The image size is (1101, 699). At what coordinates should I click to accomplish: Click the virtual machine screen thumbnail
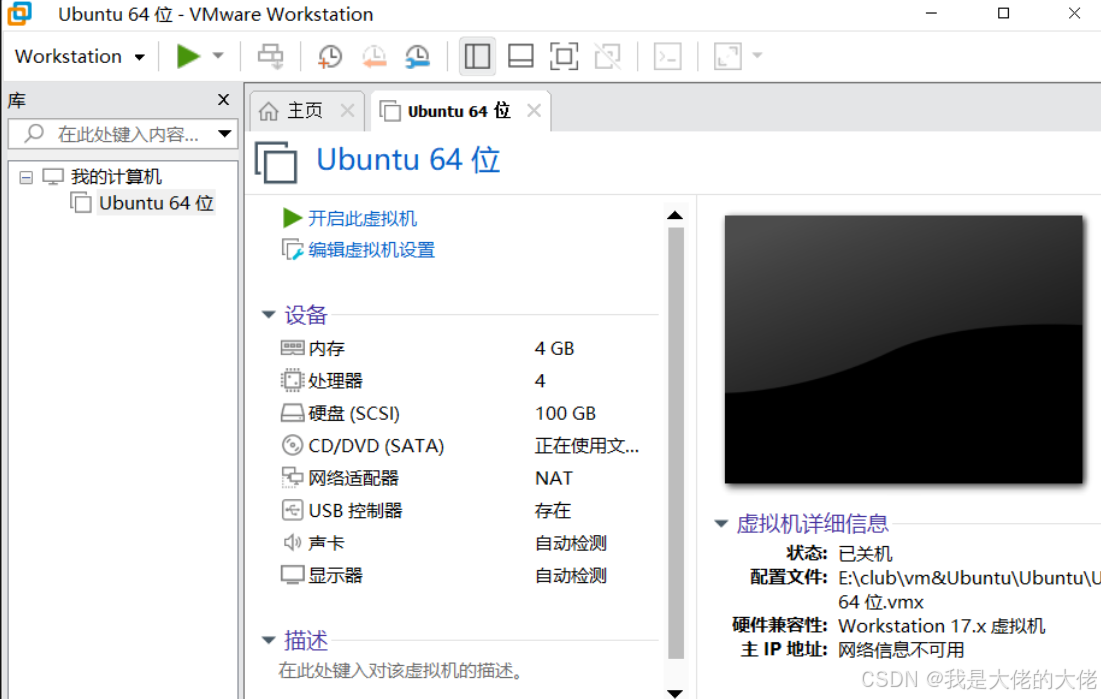(x=904, y=349)
